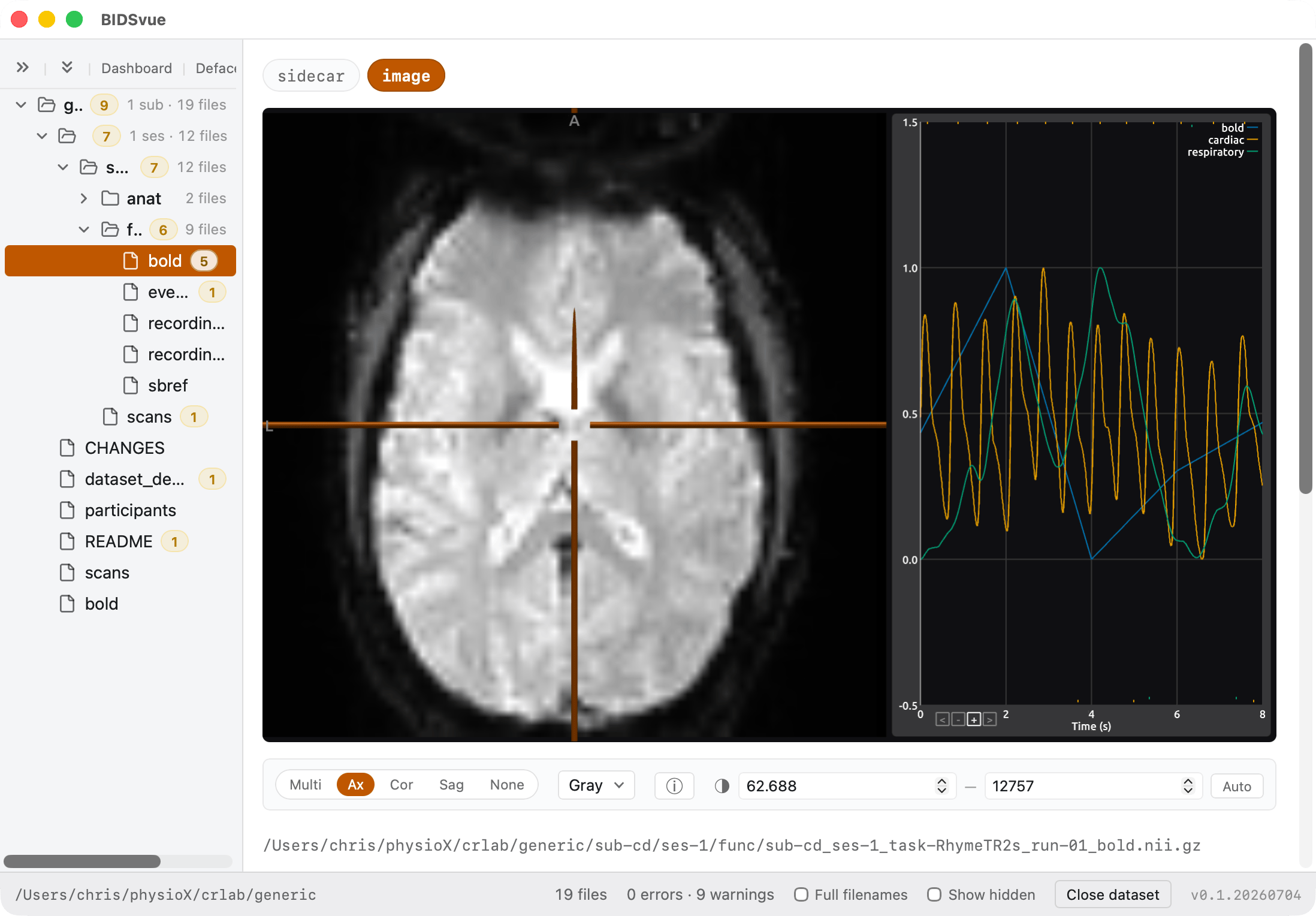
Task: Select the Sag sagittal view
Action: (451, 785)
